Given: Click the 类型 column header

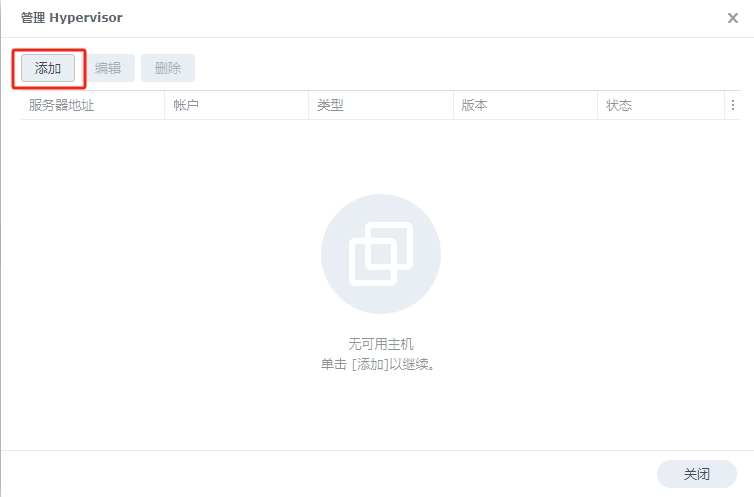Looking at the screenshot, I should 330,105.
